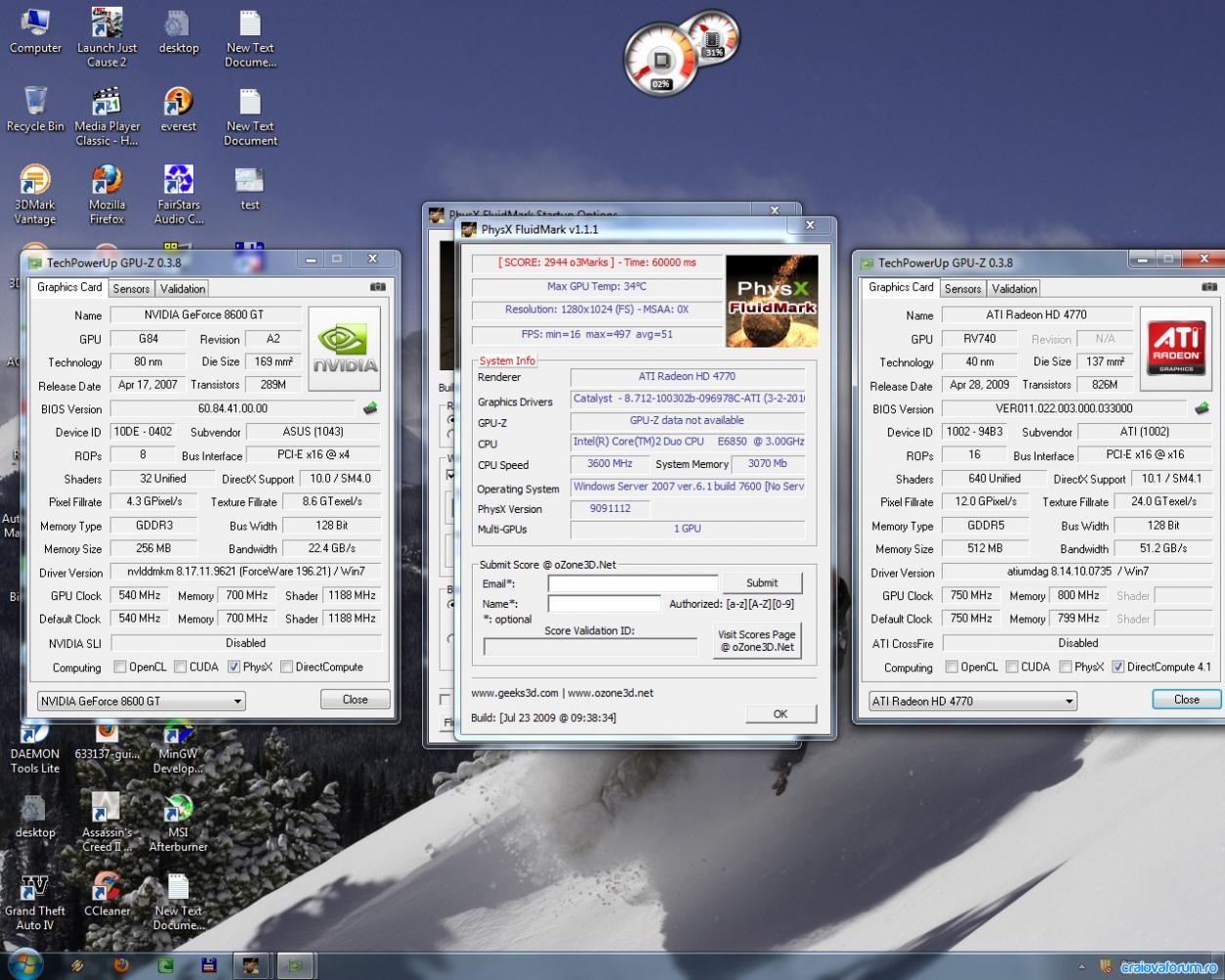This screenshot has height=980, width=1225.
Task: Click the memory usage gauge gadget showing 31%
Action: point(713,37)
